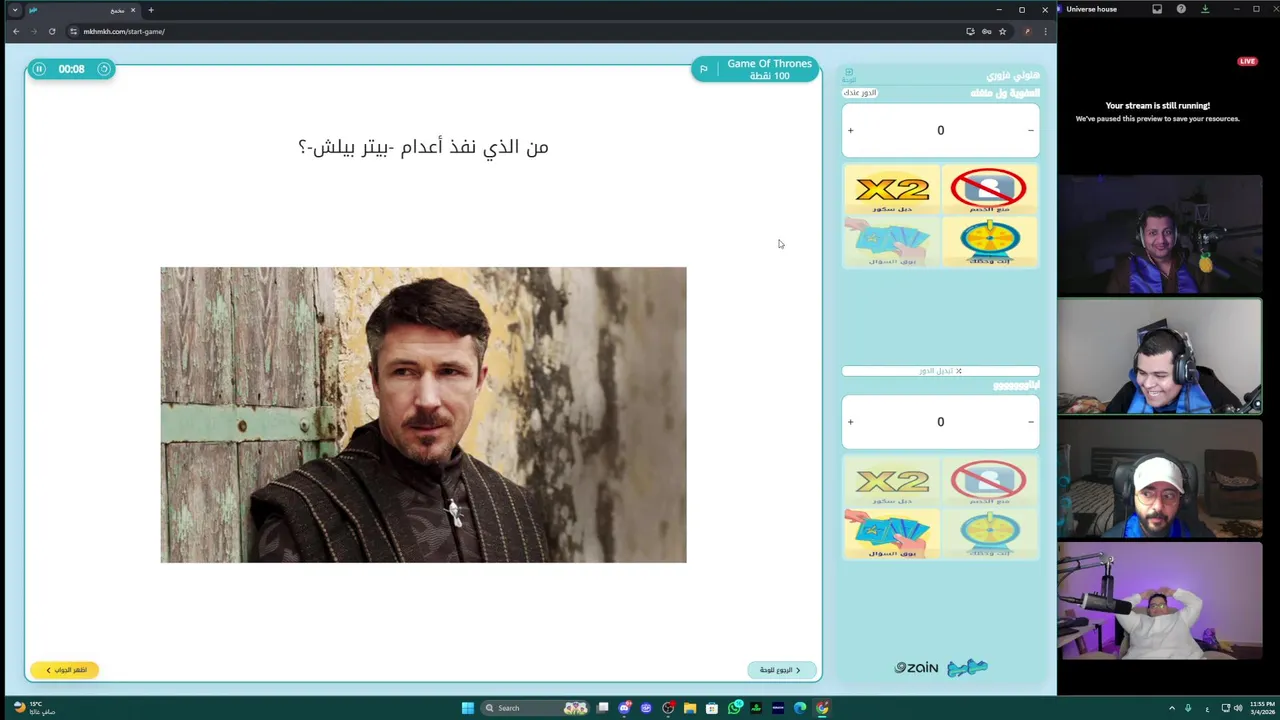Increase second team's score with plus

pos(851,422)
